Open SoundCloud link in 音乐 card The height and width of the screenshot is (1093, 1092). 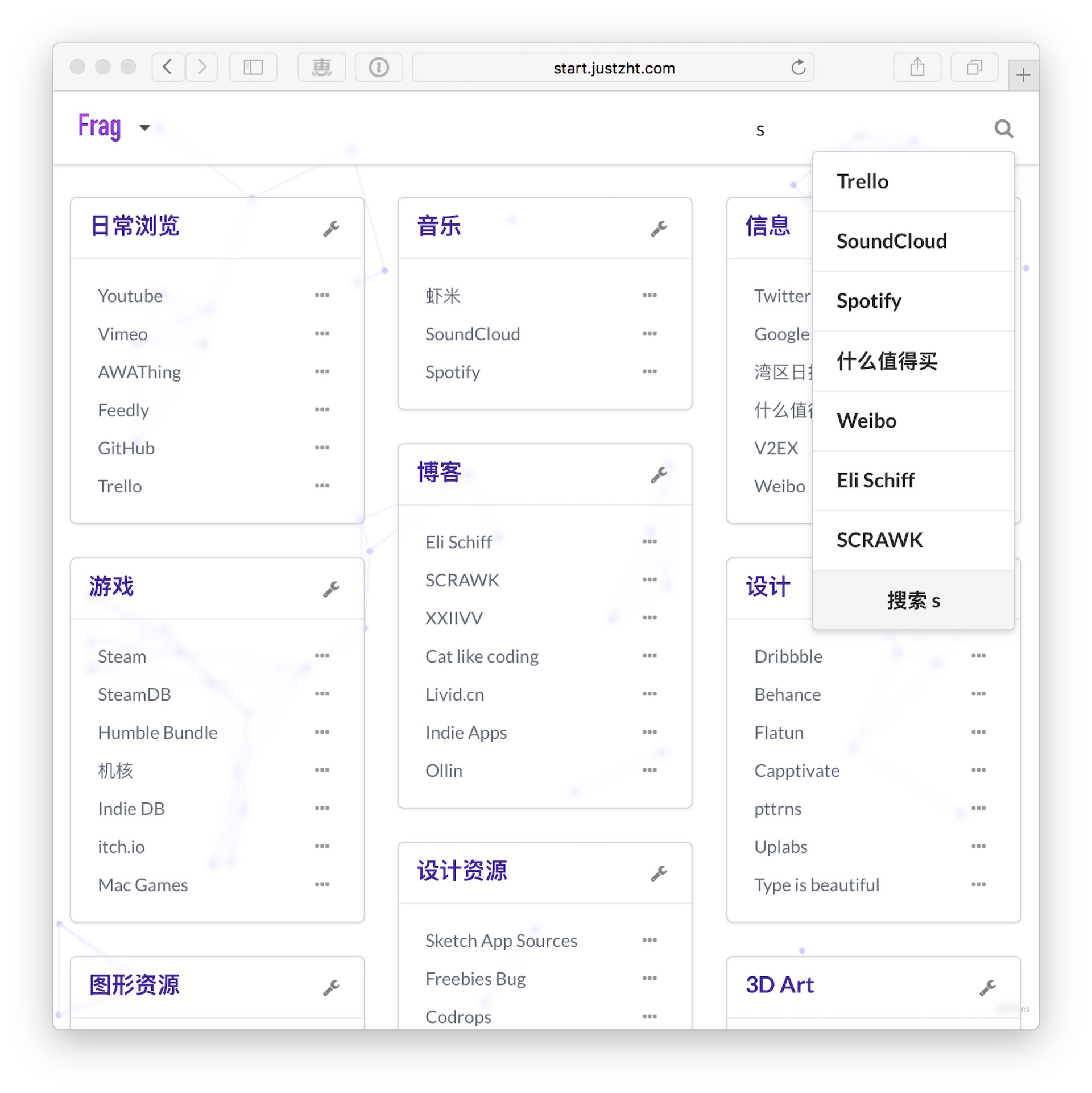473,334
